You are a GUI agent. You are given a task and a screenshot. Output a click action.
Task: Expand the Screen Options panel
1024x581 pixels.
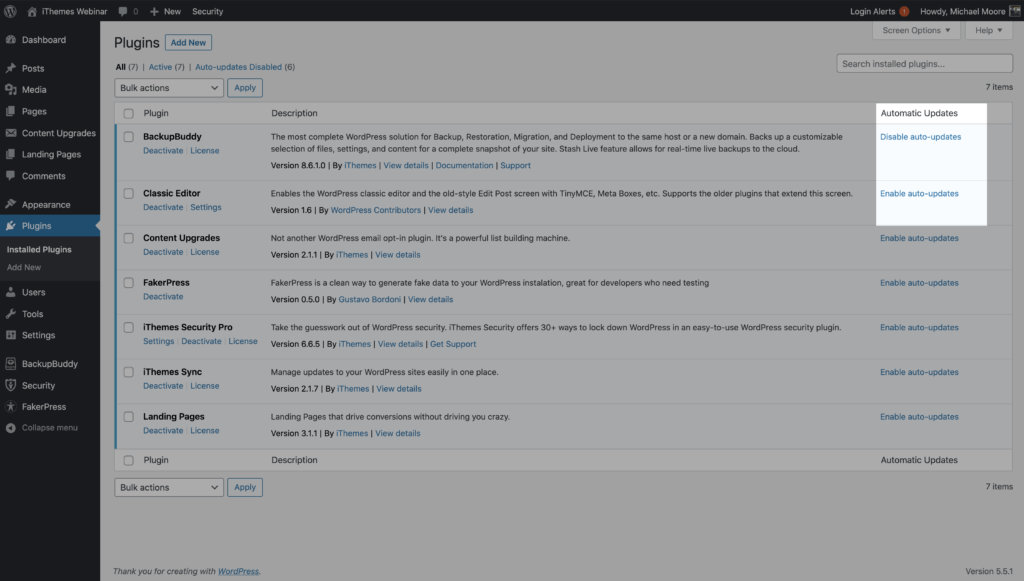pyautogui.click(x=916, y=30)
